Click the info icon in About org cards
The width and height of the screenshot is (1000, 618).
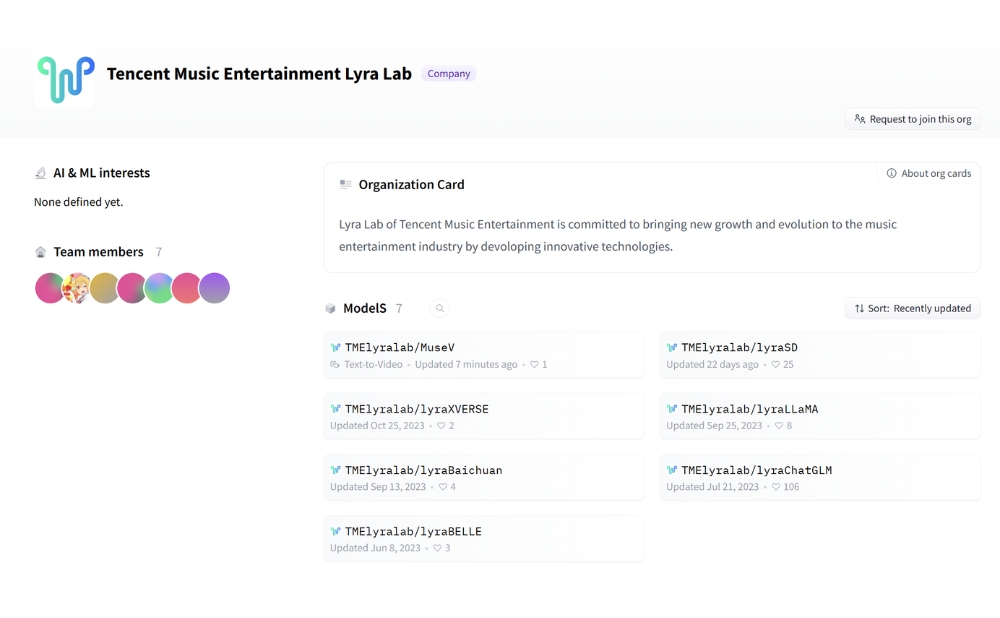[x=892, y=173]
